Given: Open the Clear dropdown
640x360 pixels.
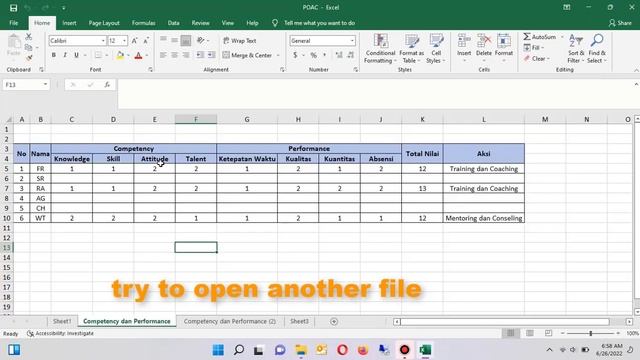Looking at the screenshot, I should 537,59.
